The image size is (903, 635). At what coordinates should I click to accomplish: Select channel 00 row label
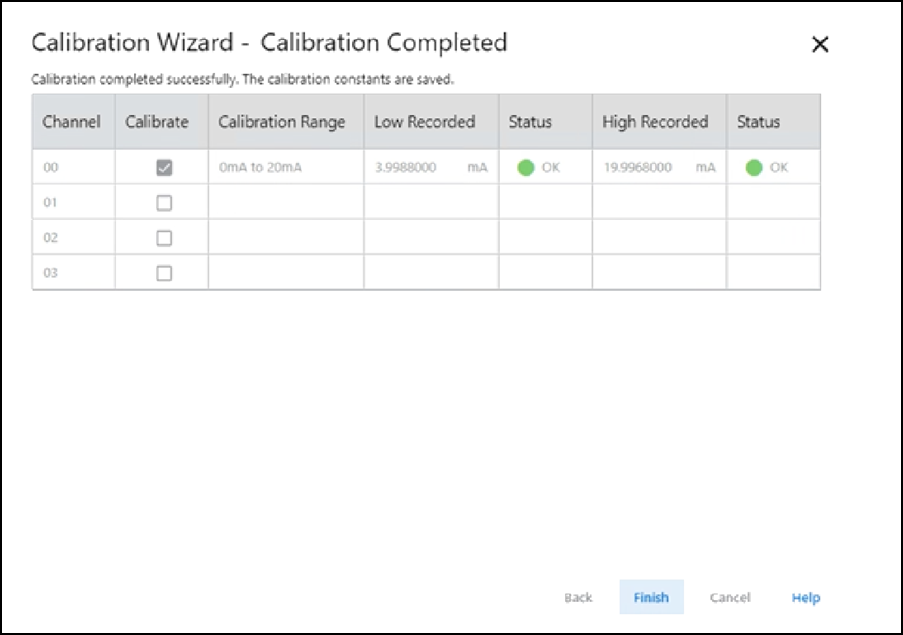click(51, 168)
